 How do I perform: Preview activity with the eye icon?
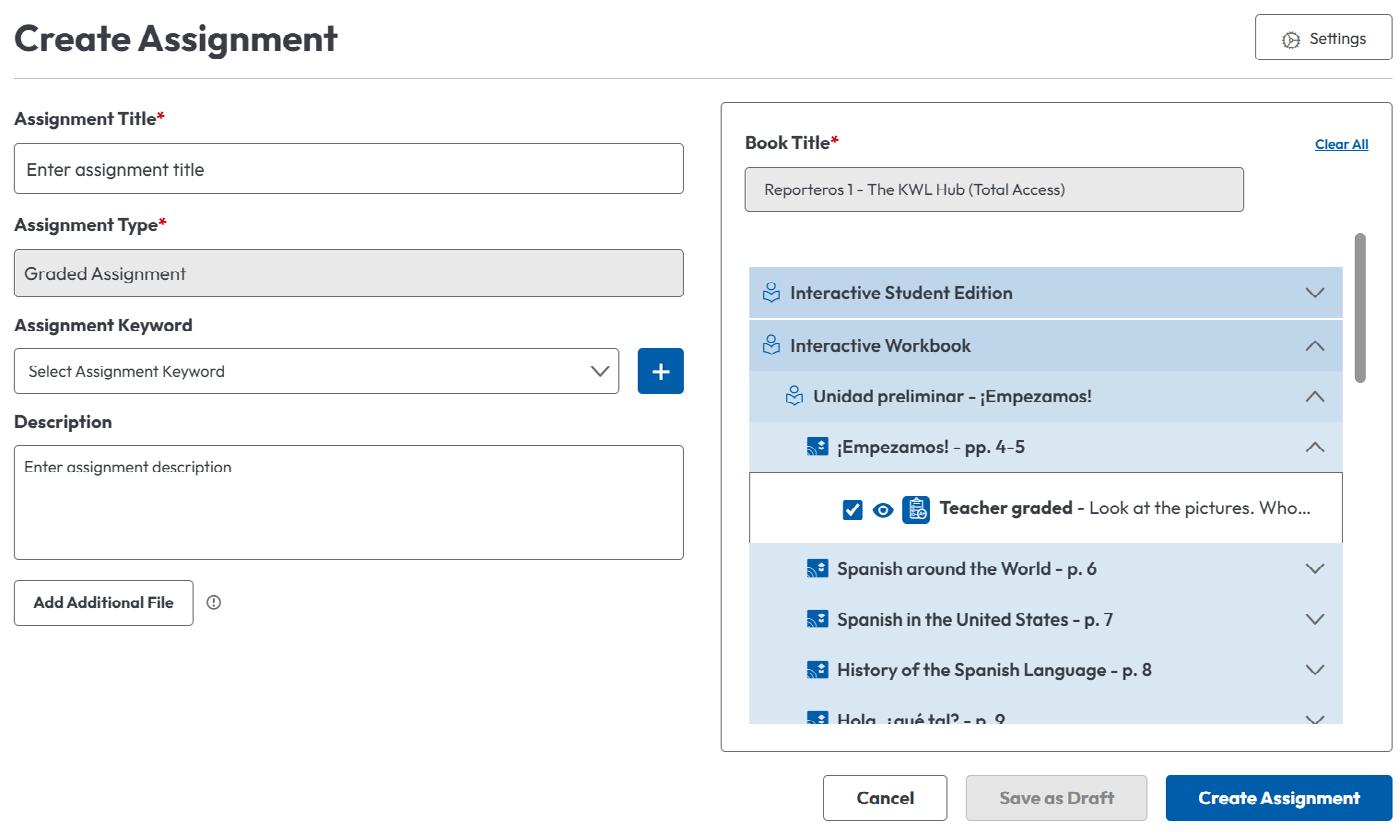[882, 510]
